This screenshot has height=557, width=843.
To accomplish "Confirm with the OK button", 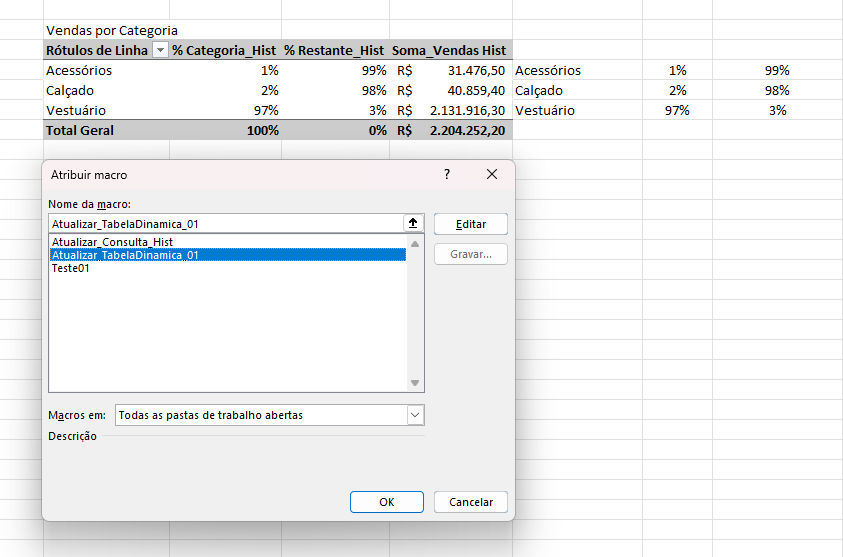I will (387, 502).
